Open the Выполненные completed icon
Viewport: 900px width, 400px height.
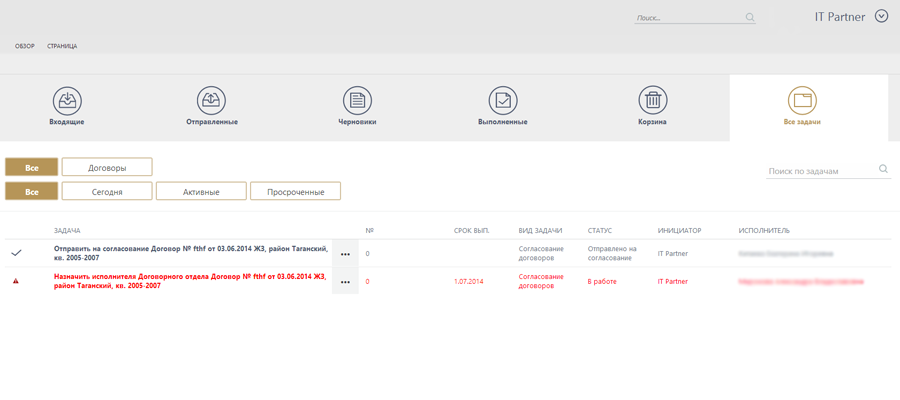point(503,102)
